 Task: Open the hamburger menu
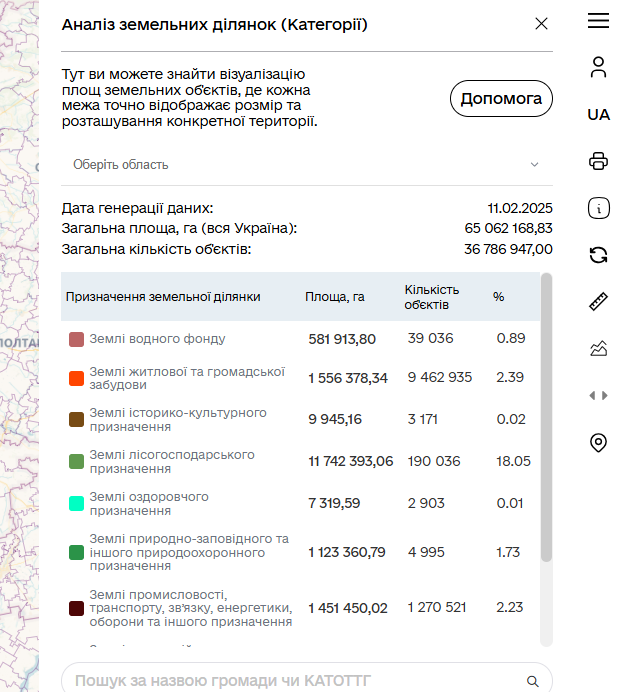(x=598, y=21)
